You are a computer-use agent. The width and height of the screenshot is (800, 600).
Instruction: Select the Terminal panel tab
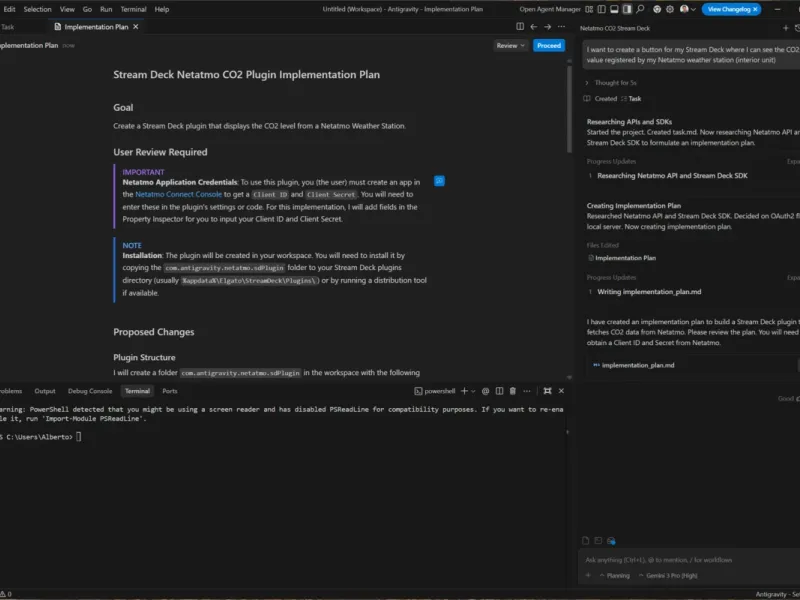137,391
